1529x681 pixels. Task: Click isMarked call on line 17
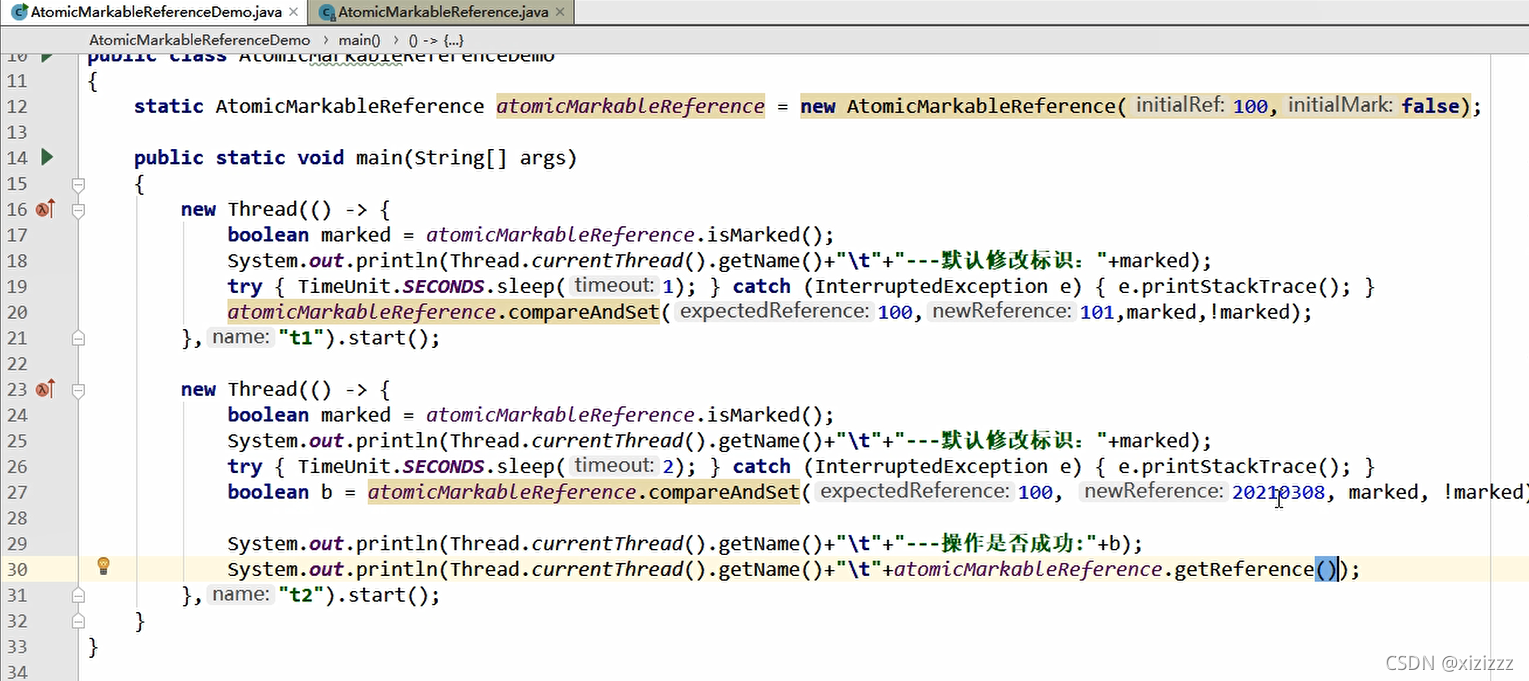[x=752, y=235]
